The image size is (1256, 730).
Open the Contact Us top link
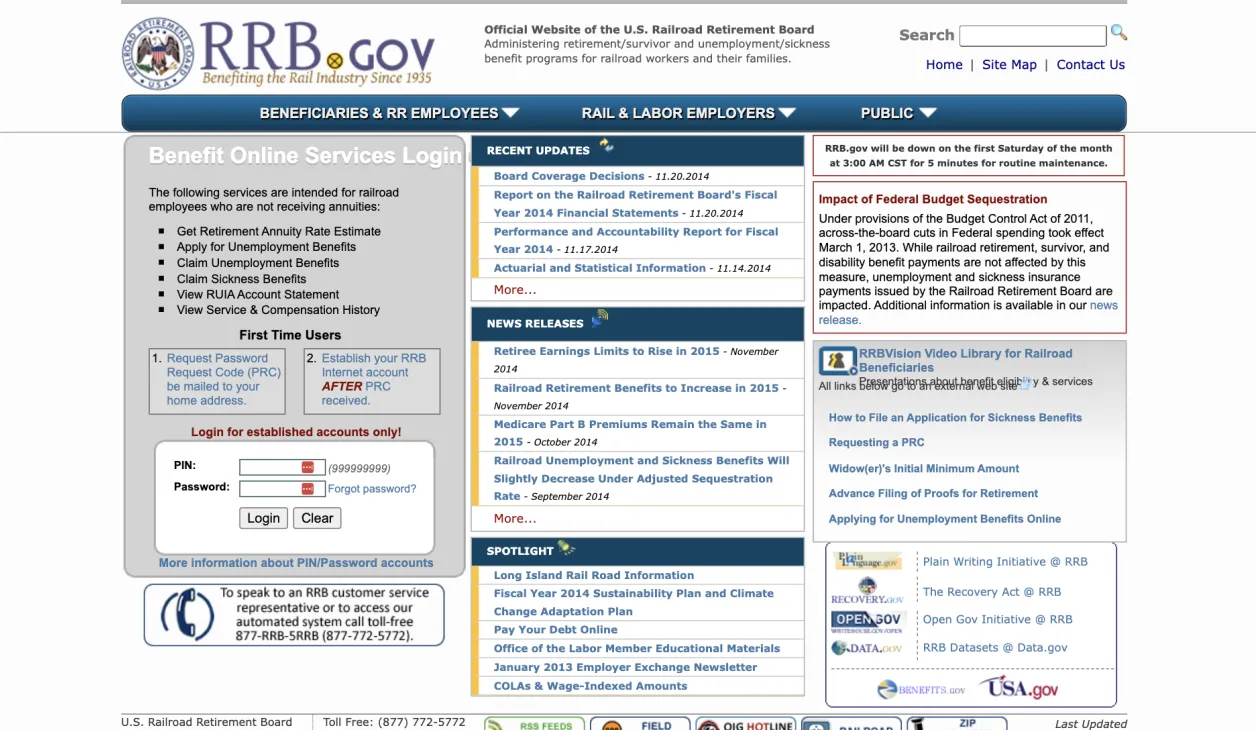(x=1090, y=65)
